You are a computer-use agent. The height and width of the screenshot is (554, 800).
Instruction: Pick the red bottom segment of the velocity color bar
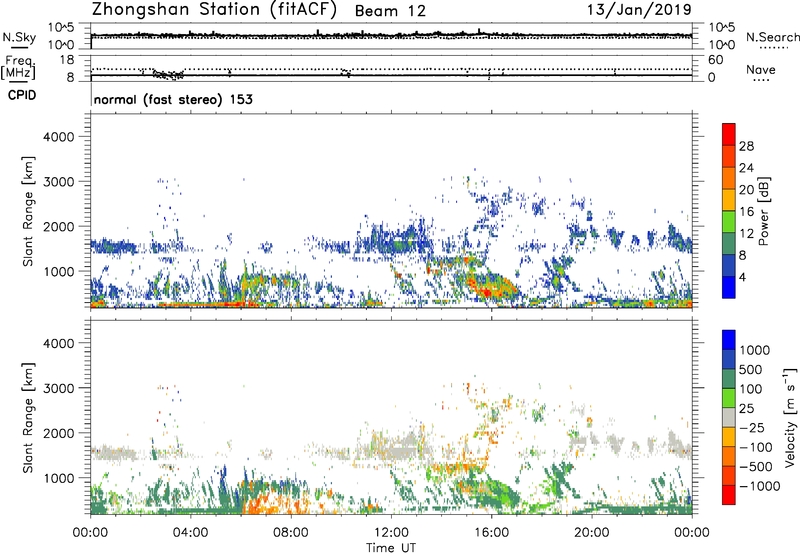point(729,495)
